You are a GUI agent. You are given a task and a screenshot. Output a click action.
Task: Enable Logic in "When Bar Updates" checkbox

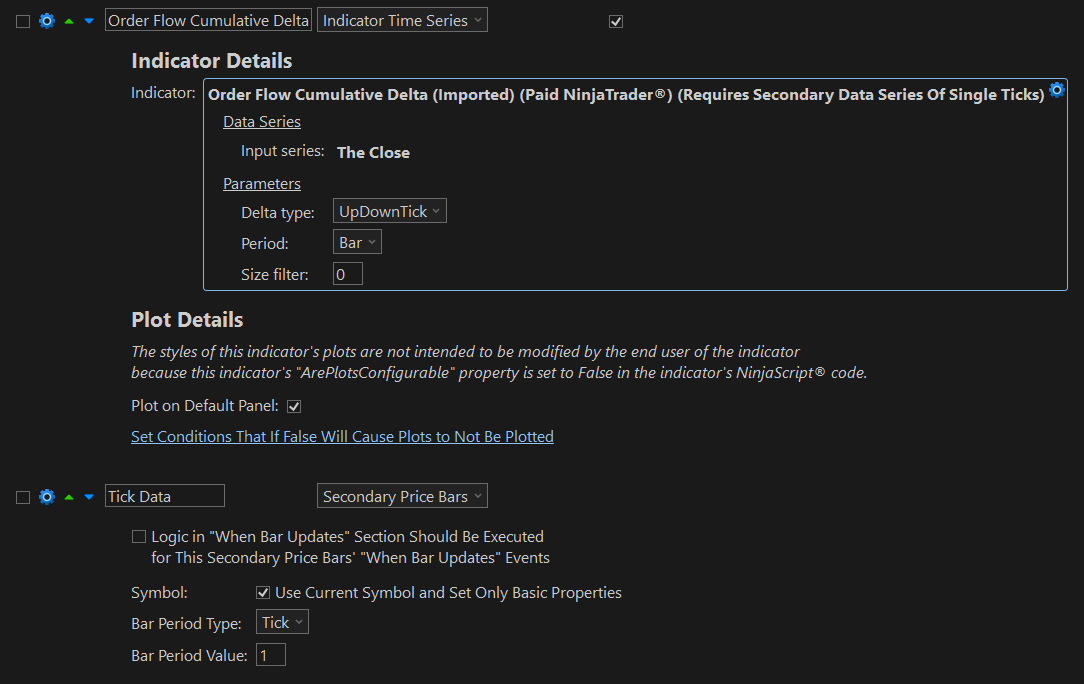coord(139,537)
